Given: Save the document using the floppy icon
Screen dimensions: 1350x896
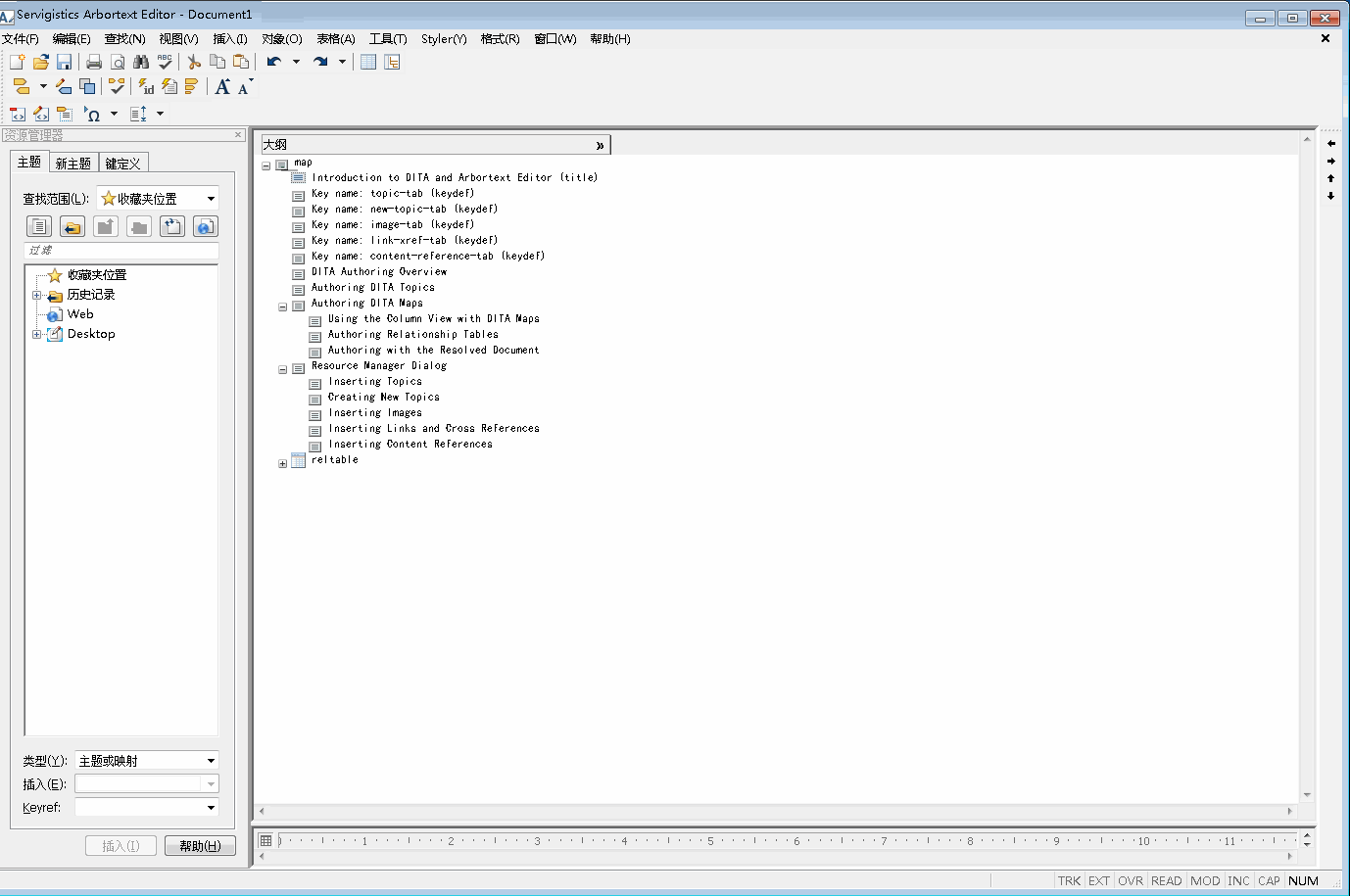Looking at the screenshot, I should (64, 62).
